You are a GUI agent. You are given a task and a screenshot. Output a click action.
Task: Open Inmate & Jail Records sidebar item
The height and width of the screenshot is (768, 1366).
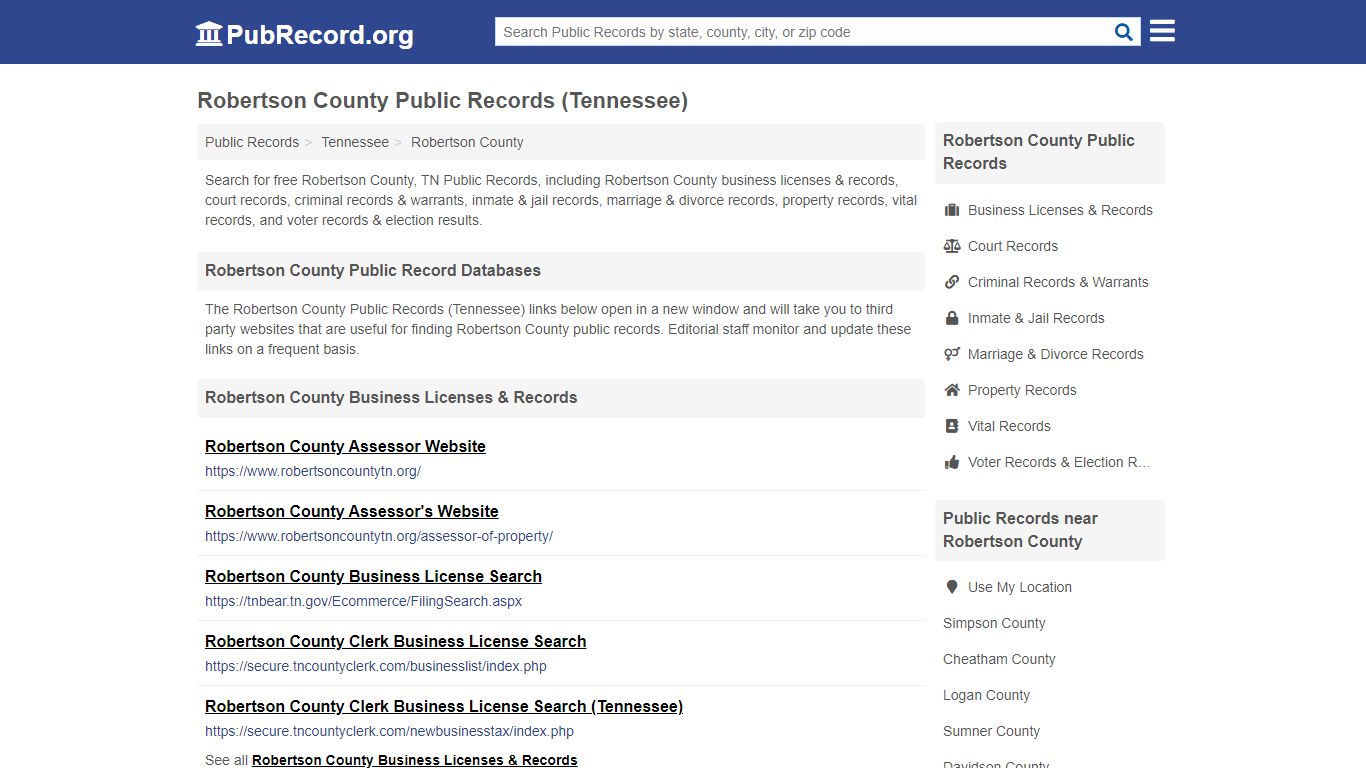1036,318
